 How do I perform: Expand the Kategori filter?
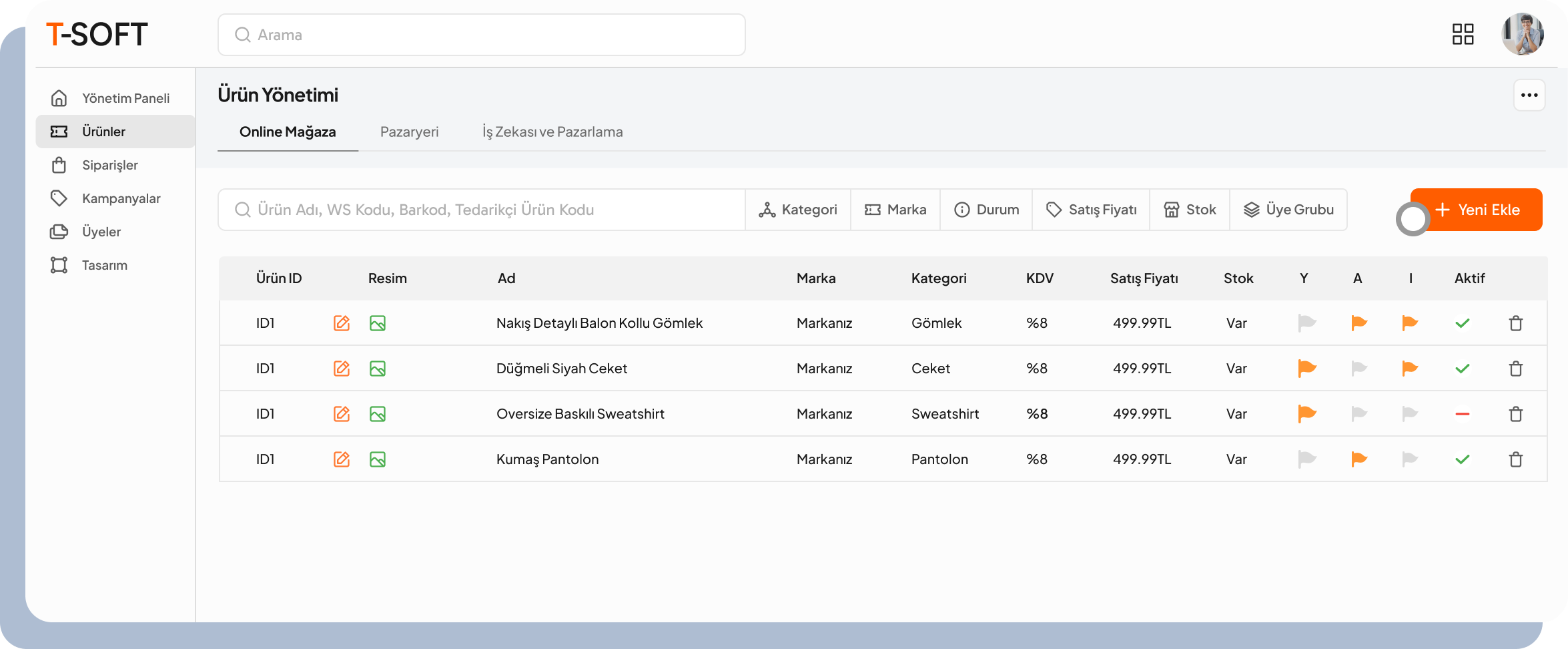[798, 210]
